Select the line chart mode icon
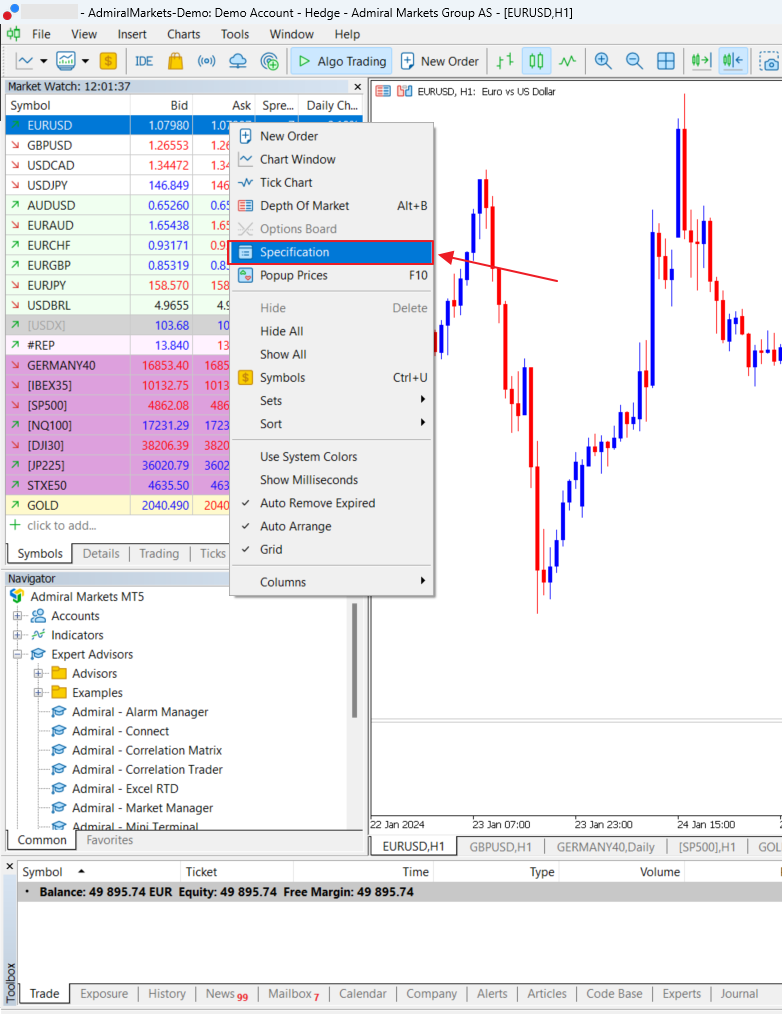 point(567,61)
